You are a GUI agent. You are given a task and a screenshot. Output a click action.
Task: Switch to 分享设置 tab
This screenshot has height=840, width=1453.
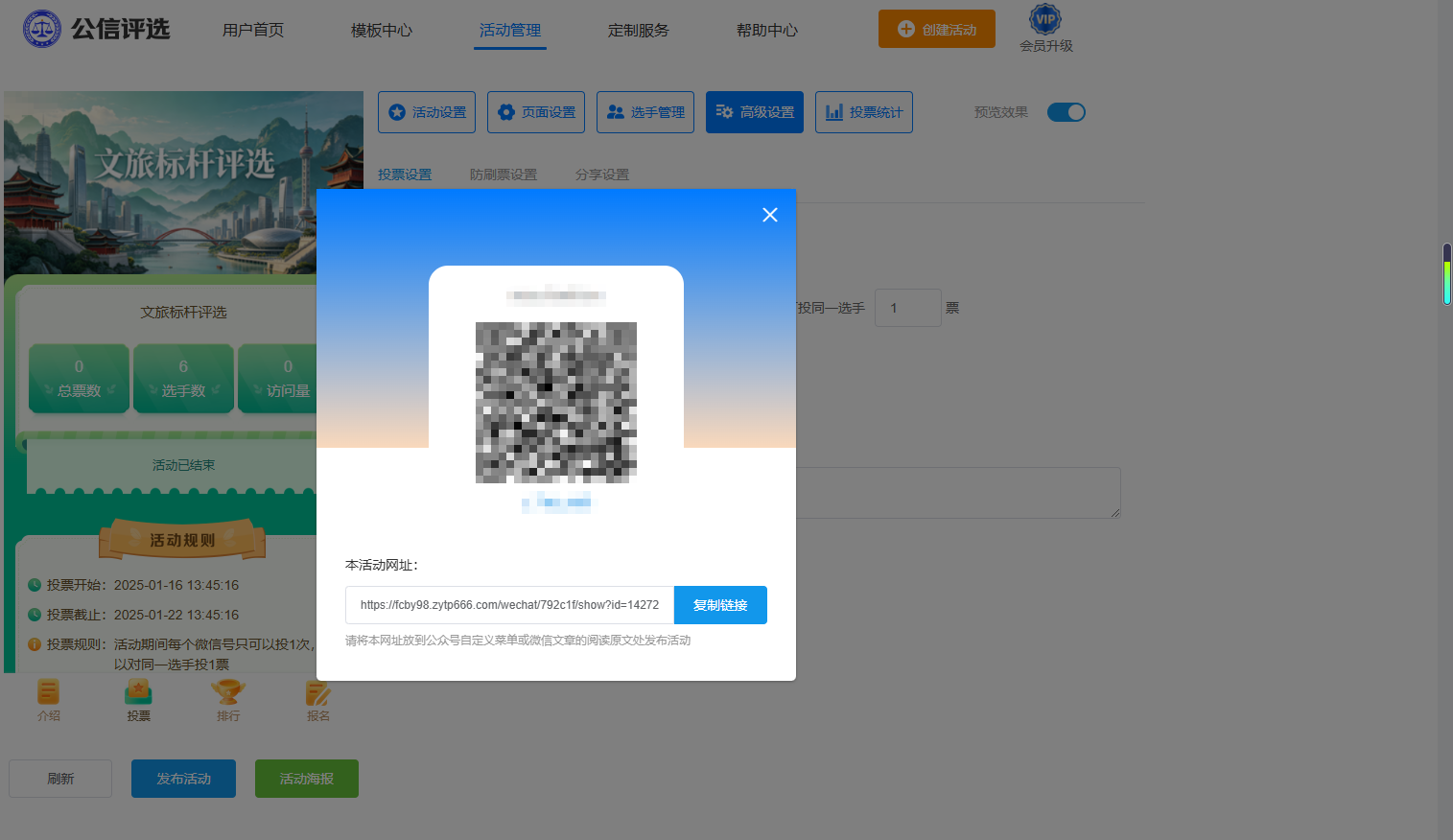tap(602, 175)
